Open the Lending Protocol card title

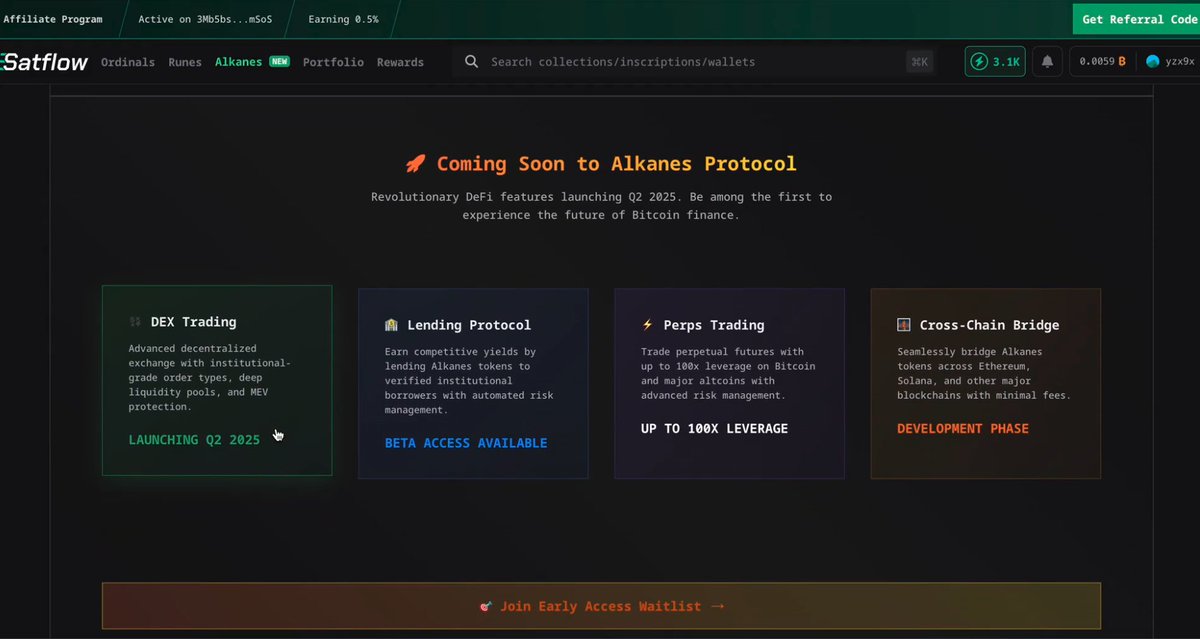469,325
